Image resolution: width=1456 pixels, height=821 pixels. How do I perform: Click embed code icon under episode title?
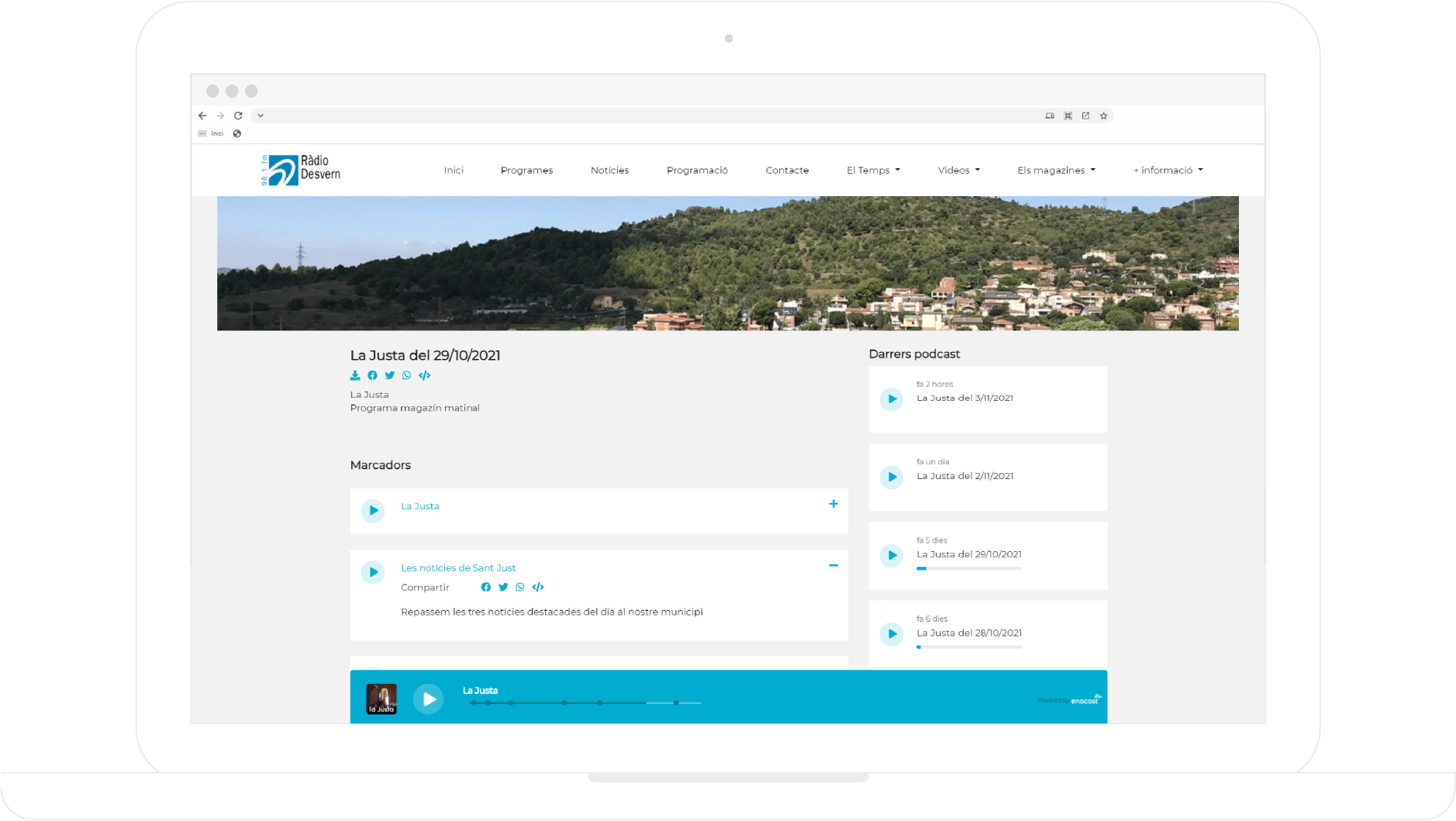[424, 376]
